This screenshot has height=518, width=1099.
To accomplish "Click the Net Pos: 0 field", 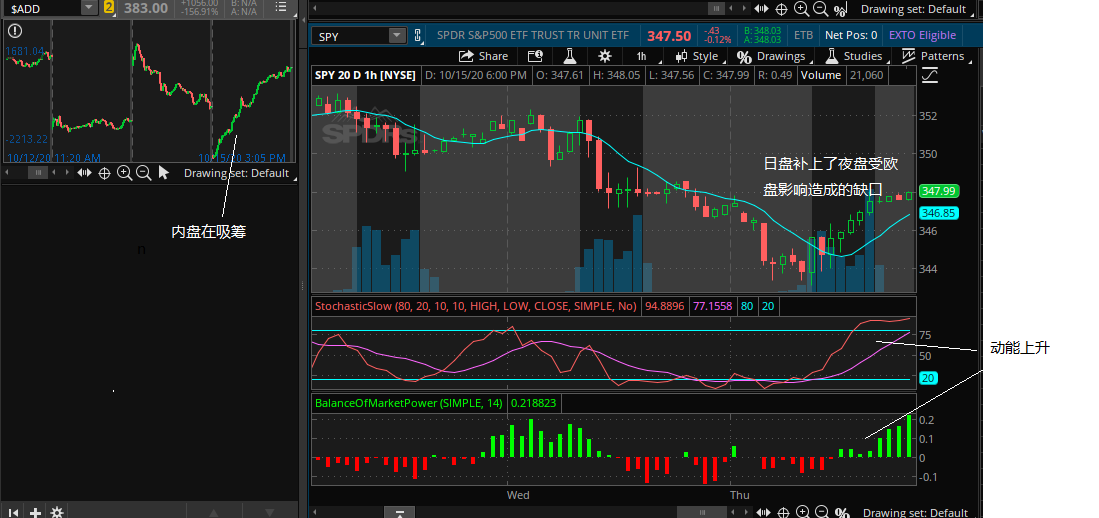I will pos(851,36).
